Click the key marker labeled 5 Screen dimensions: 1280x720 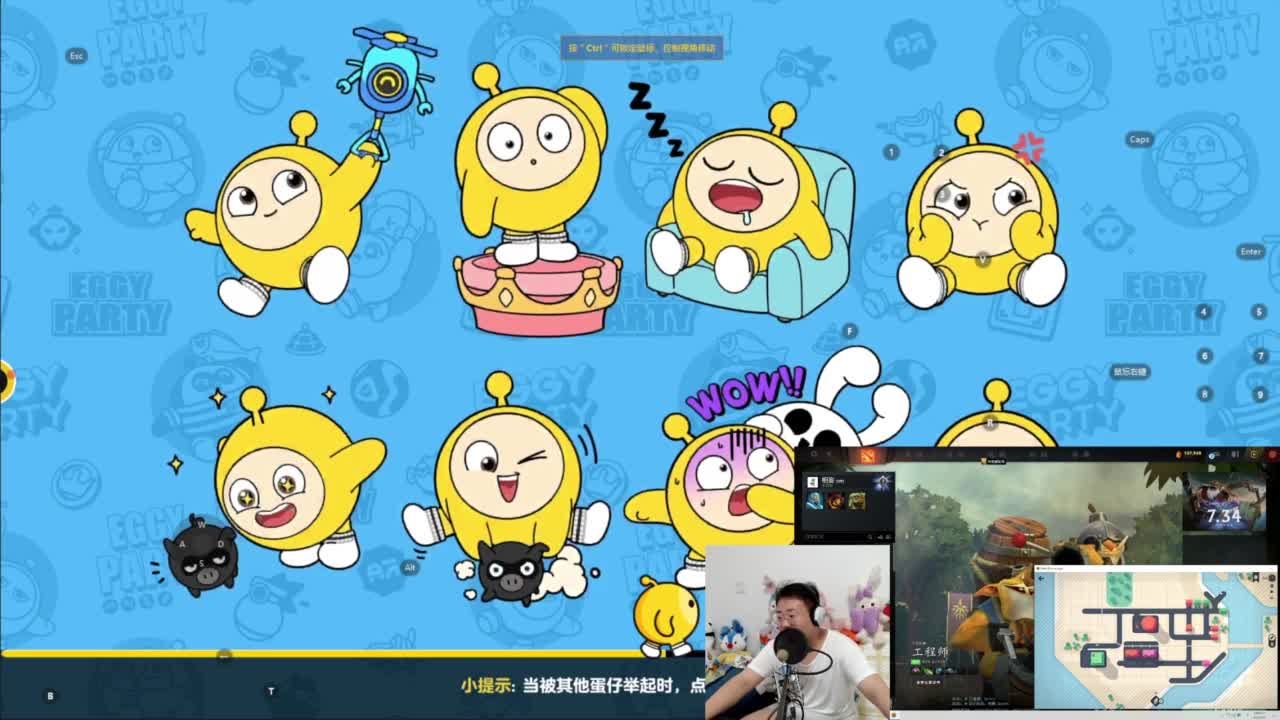1260,312
